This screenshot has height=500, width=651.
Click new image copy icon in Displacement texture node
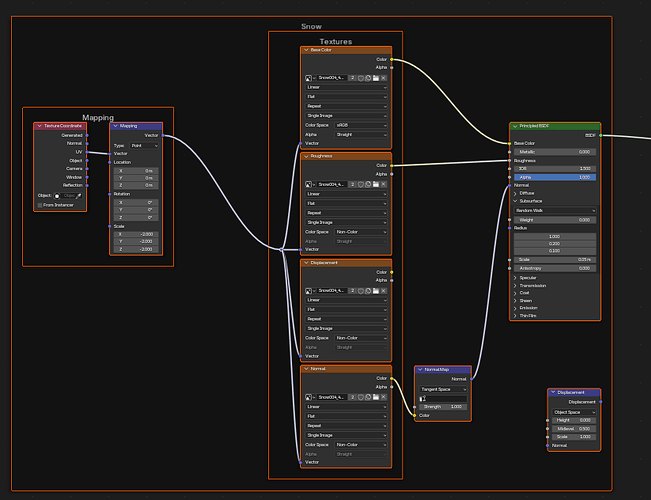pyautogui.click(x=368, y=291)
